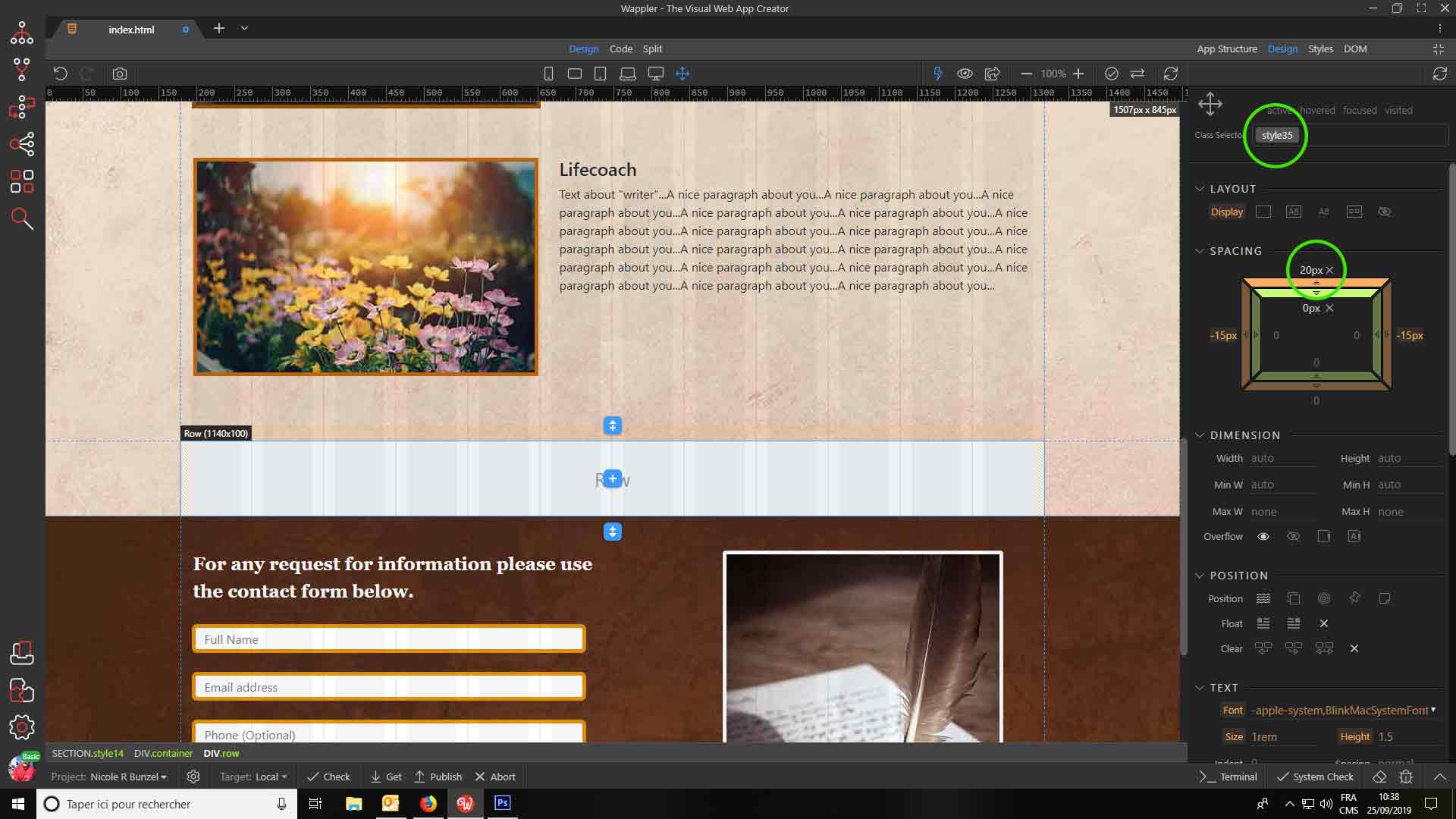
Task: Open the Server Connect share icon
Action: point(22,144)
